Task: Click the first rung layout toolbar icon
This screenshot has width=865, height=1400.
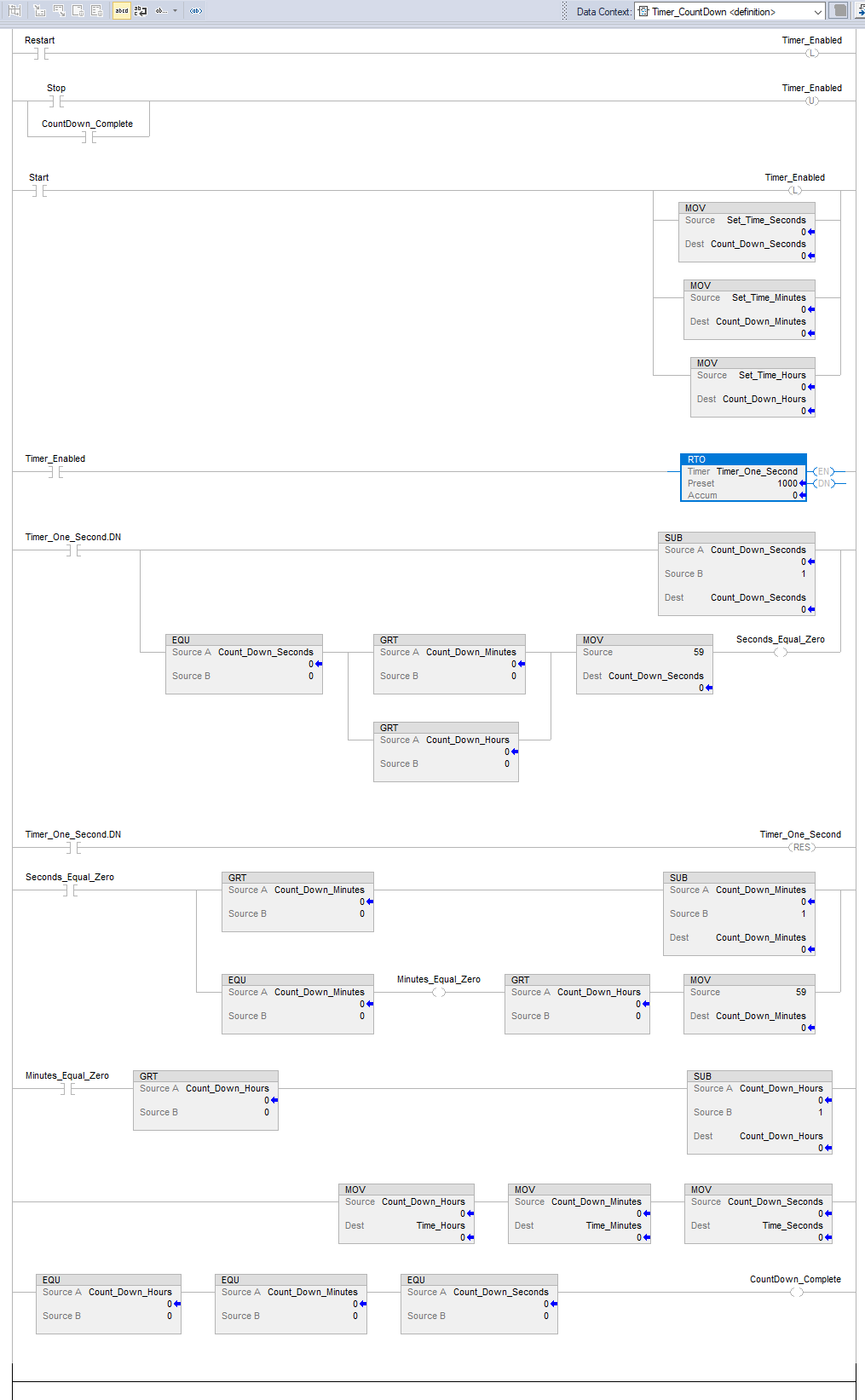Action: click(x=14, y=11)
